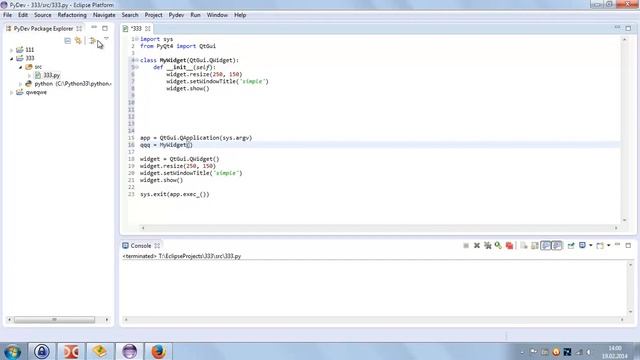Open the Search menu
Screen dimensions: 640x360
[x=130, y=15]
